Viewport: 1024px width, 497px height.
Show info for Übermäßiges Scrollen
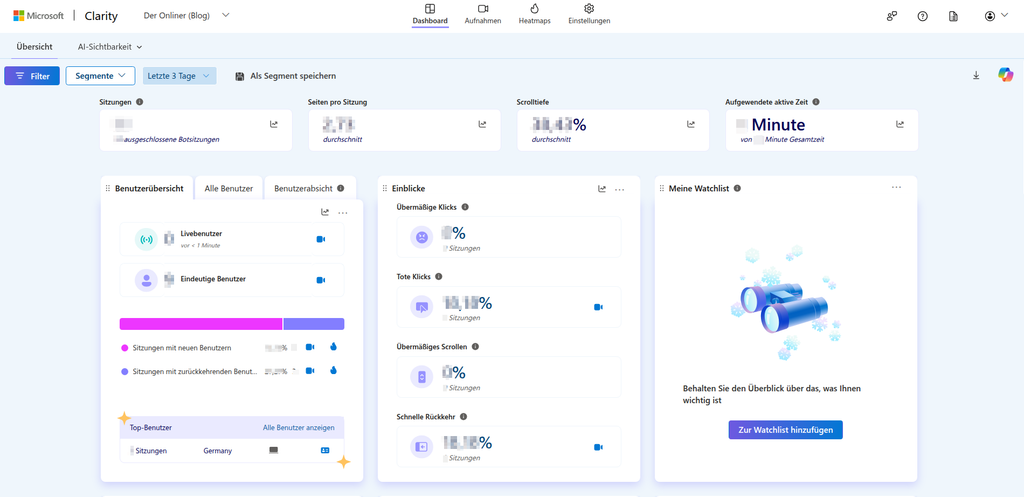point(475,347)
